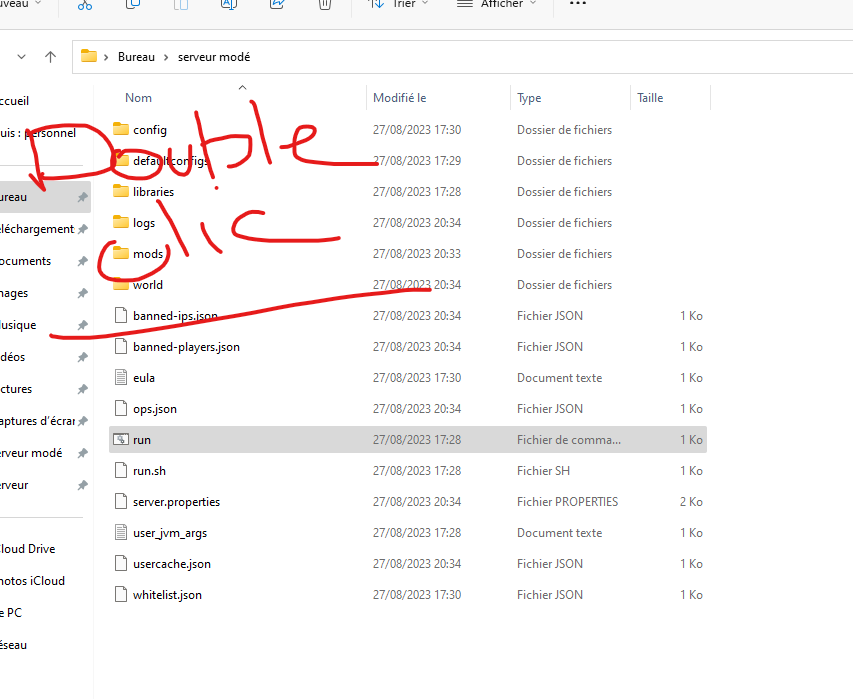Sort by the Taille column header
The width and height of the screenshot is (853, 699).
click(650, 98)
